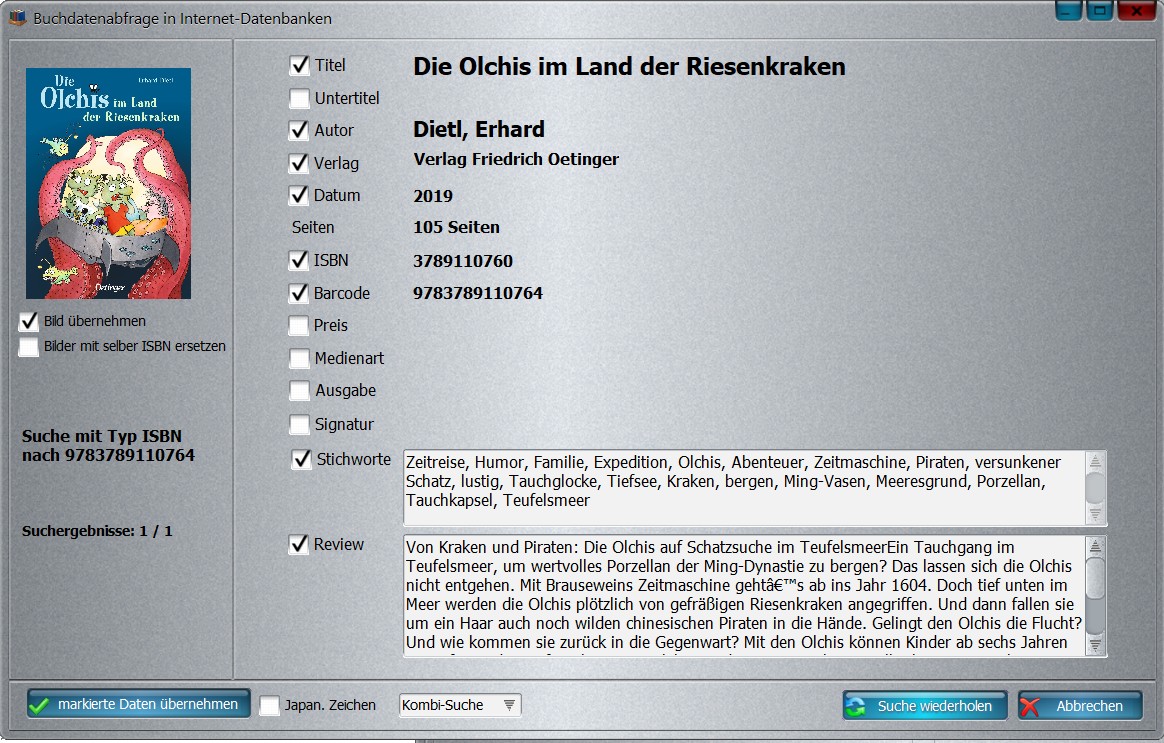Minimize the Buchdatenabfrage window
1164x743 pixels.
tap(1068, 10)
